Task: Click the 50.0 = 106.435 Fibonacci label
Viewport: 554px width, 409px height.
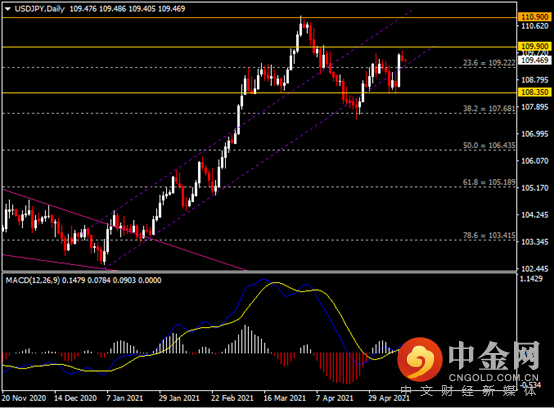Action: 489,146
